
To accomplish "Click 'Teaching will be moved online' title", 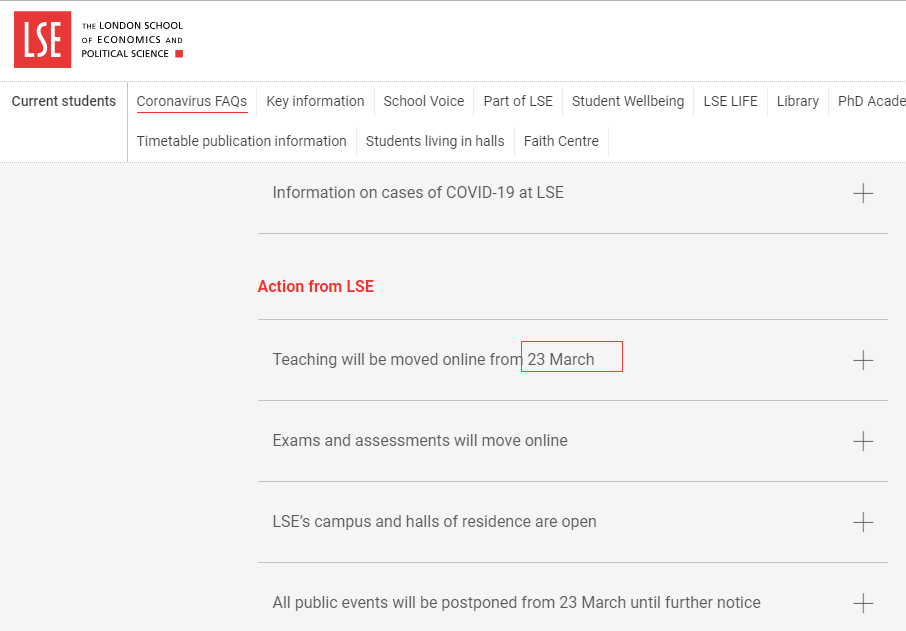I will coord(433,359).
